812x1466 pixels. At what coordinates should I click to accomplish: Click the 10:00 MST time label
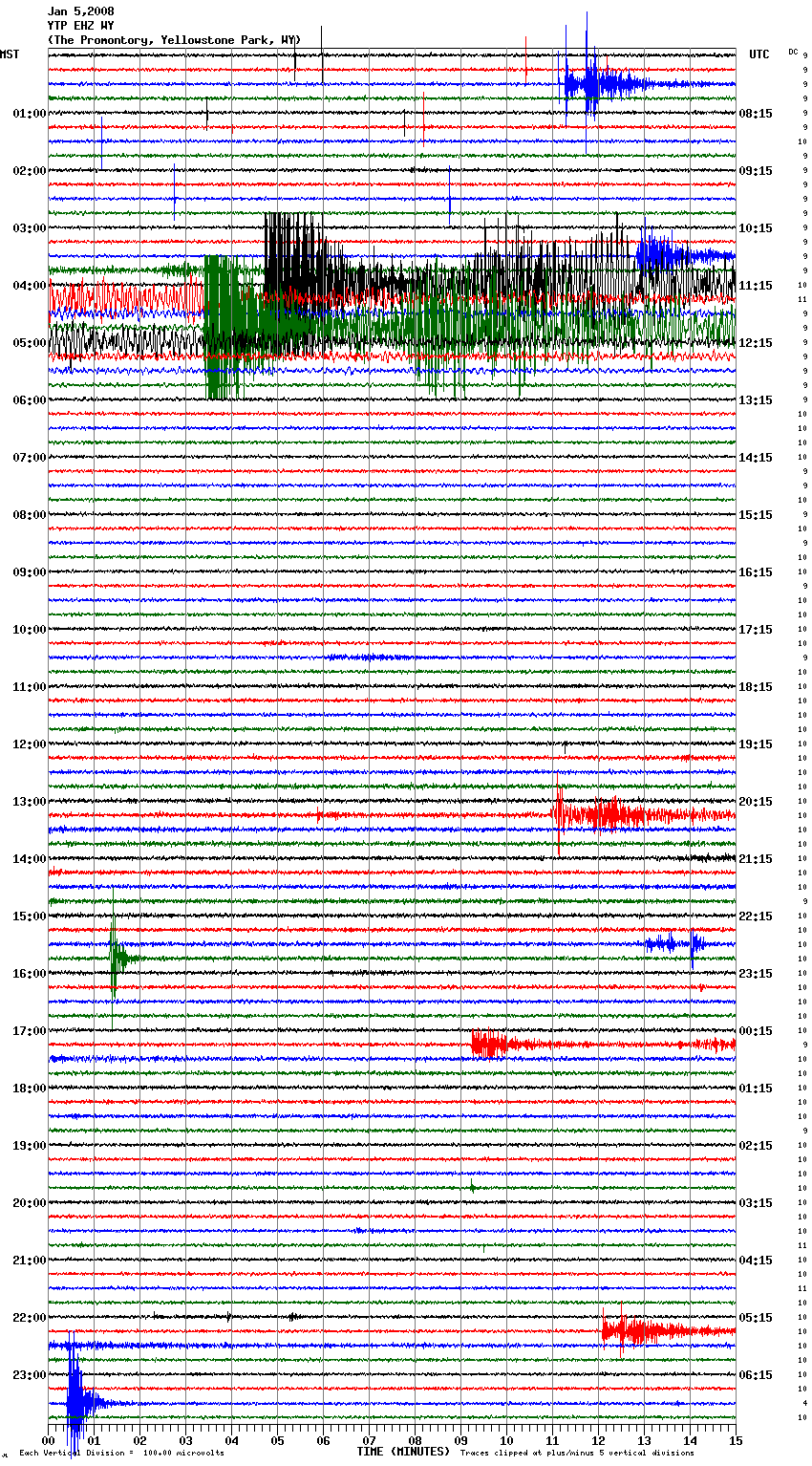point(30,630)
